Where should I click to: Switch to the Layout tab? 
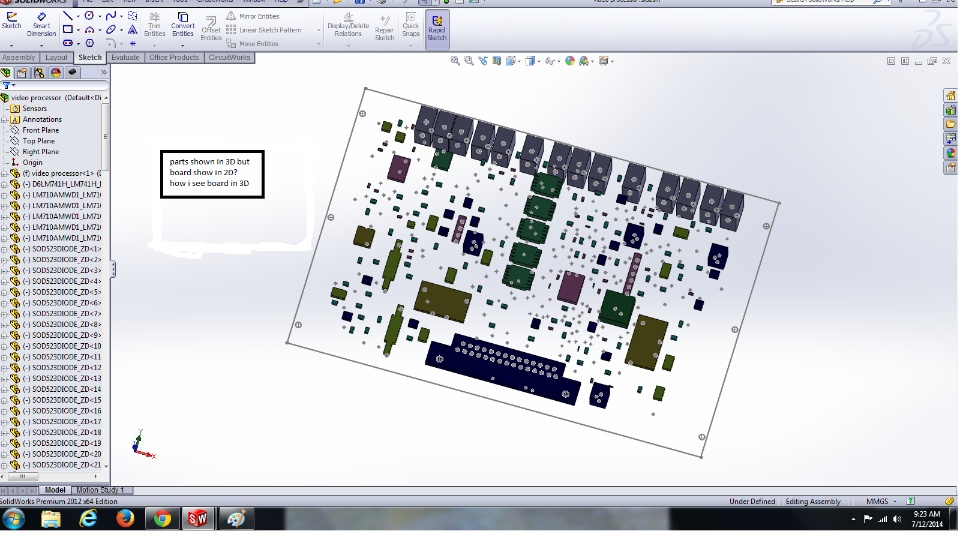pyautogui.click(x=56, y=58)
